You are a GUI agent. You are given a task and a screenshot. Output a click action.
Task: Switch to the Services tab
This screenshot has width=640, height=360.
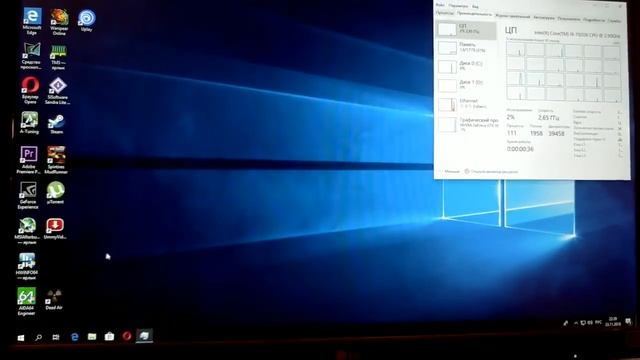pyautogui.click(x=614, y=20)
